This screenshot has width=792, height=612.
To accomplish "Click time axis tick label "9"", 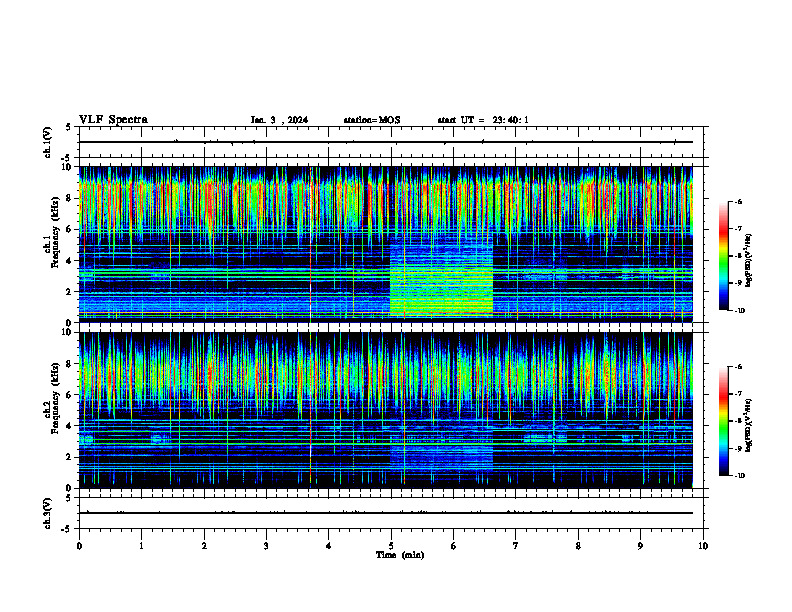I will 640,546.
